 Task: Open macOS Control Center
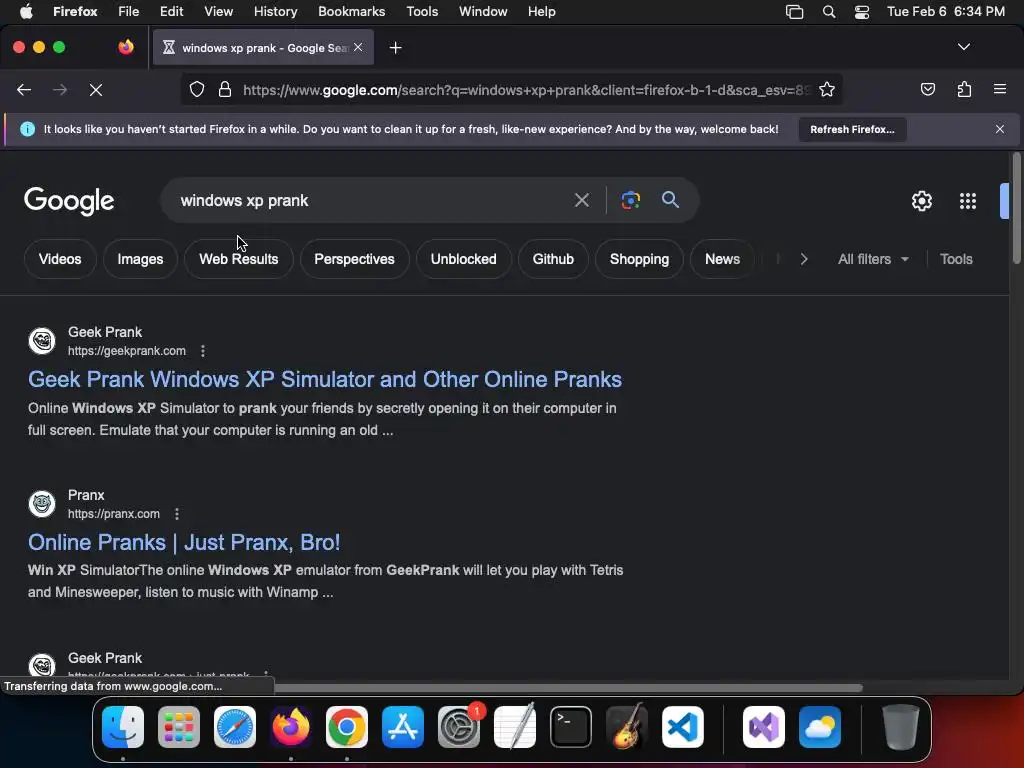(x=861, y=12)
